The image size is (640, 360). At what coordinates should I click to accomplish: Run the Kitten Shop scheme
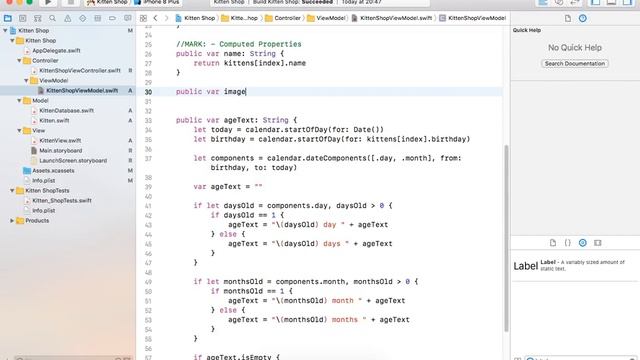coord(48,2)
